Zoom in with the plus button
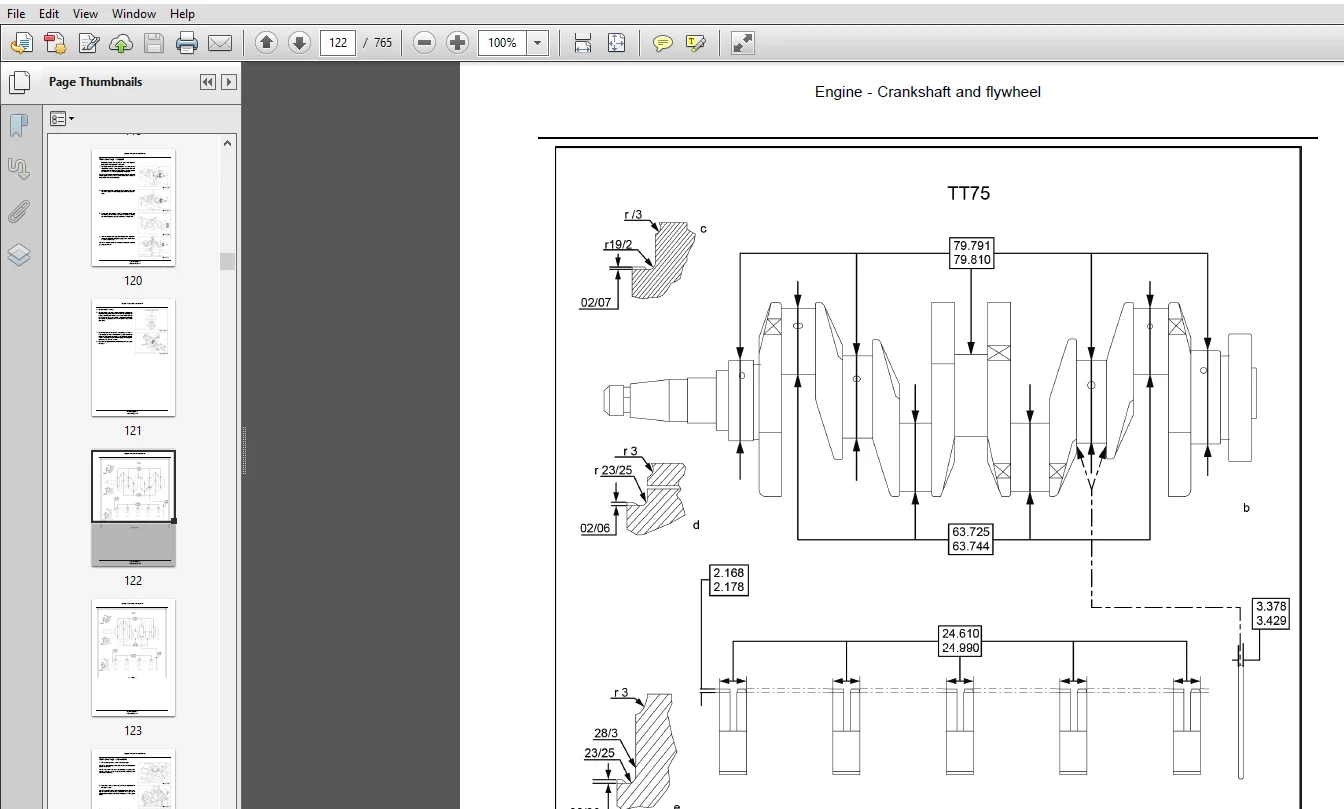This screenshot has width=1344, height=809. point(457,43)
